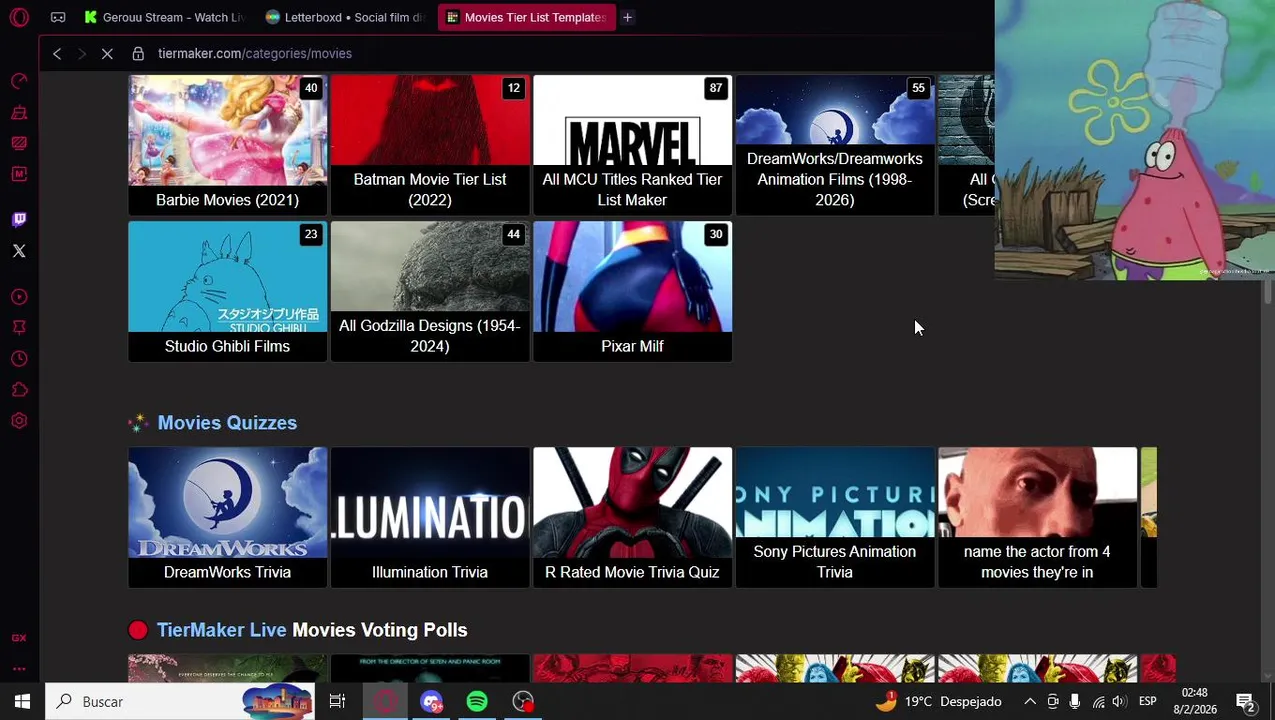
Task: Open Studio Ghibli Films tier list
Action: click(227, 291)
